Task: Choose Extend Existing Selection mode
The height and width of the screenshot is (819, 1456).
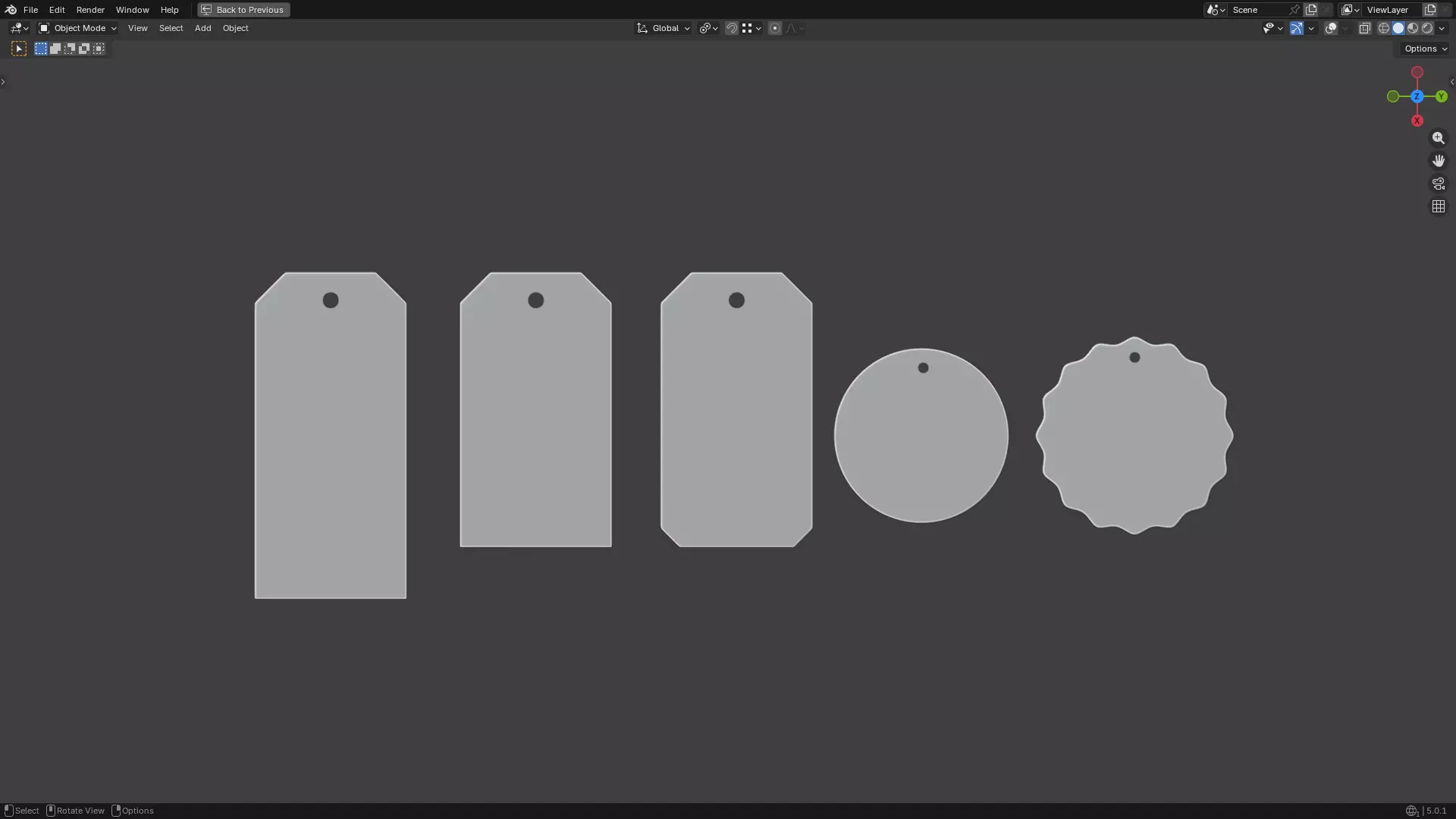Action: pos(55,49)
